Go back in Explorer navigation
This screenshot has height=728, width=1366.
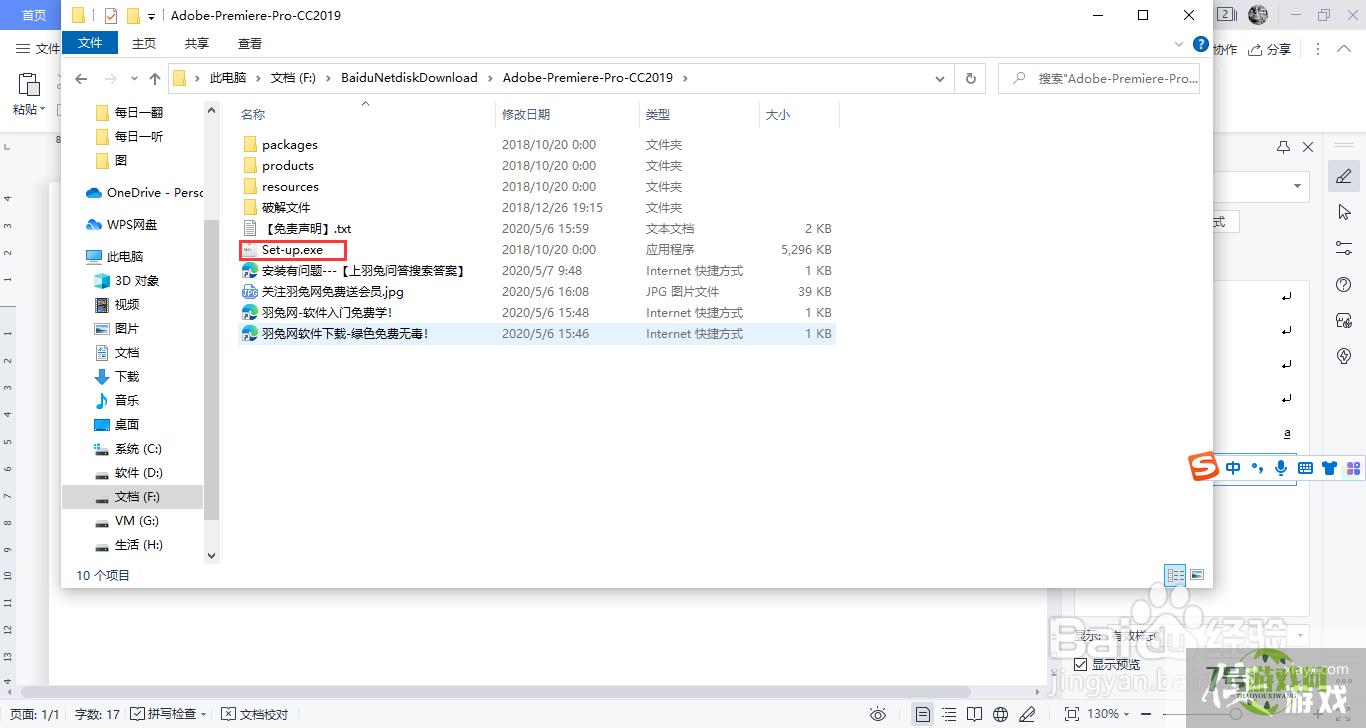click(x=82, y=78)
